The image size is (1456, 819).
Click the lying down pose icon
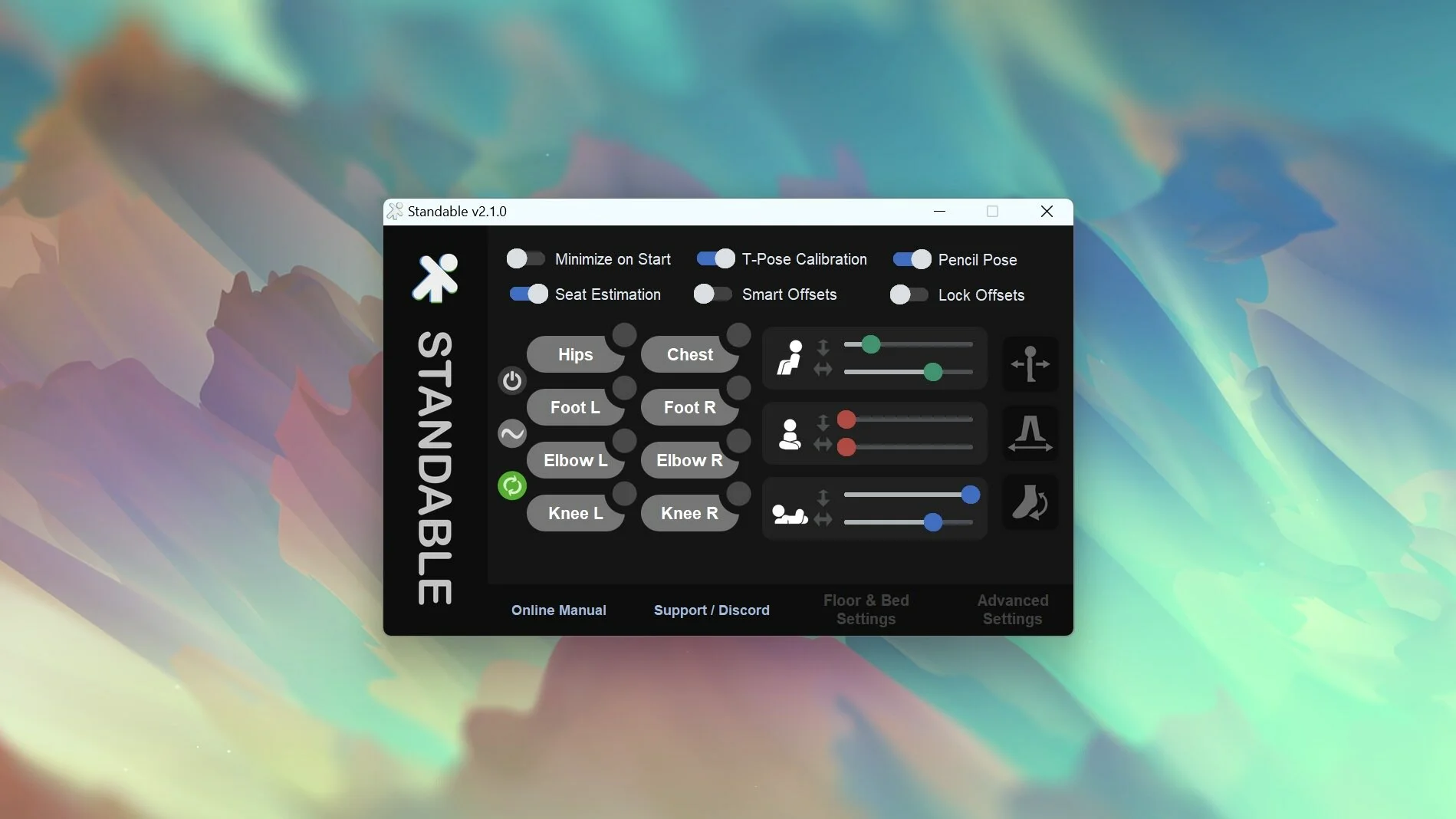click(x=790, y=514)
